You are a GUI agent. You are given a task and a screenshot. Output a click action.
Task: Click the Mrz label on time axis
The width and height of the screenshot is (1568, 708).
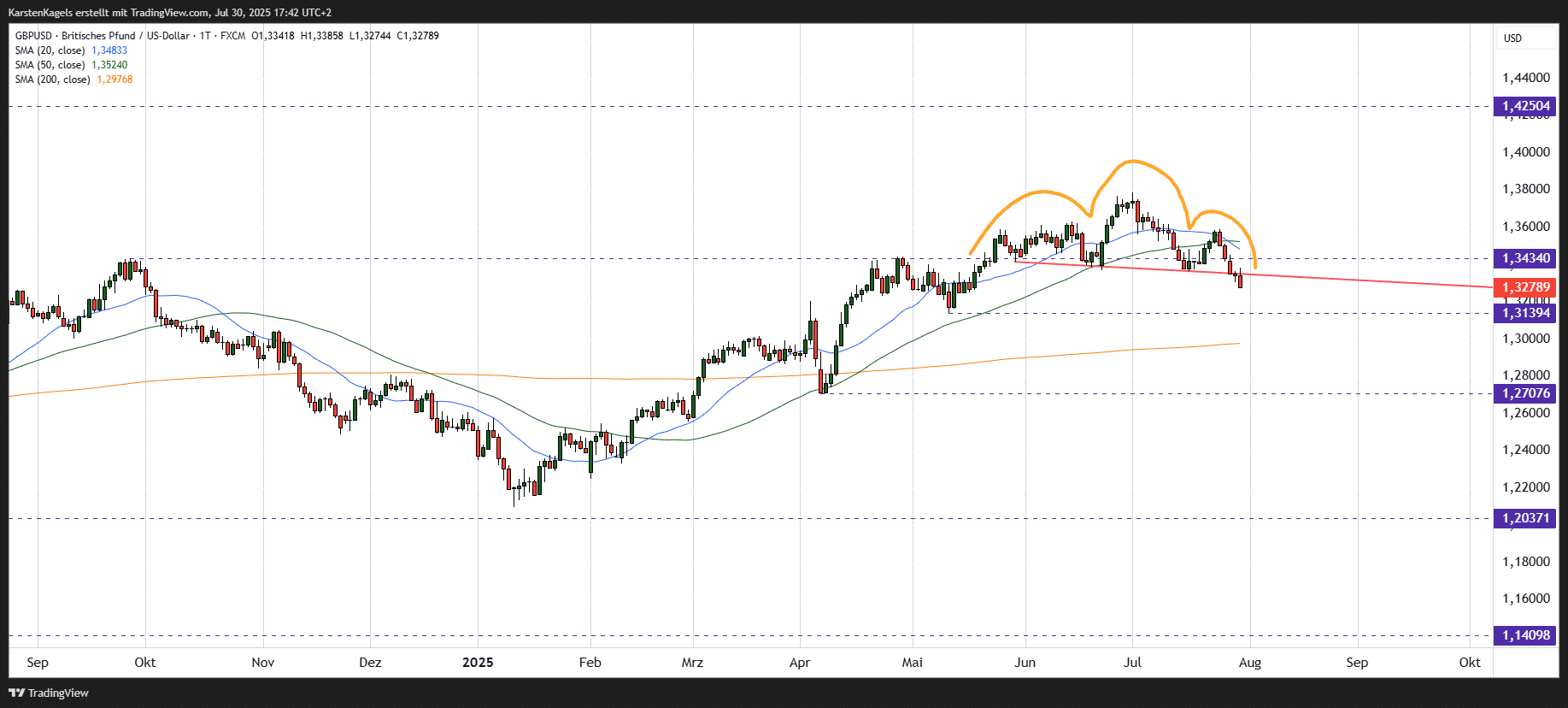tap(692, 662)
